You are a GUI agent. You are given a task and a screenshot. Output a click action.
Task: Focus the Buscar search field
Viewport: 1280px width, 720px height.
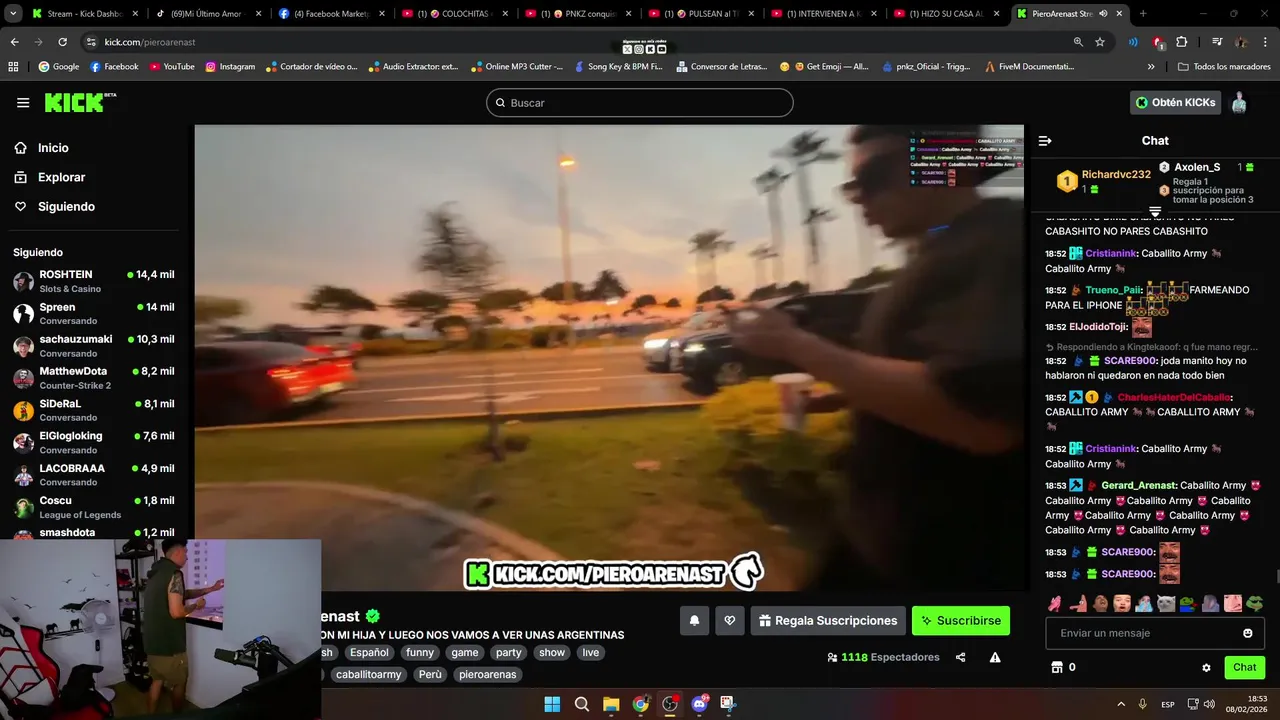[640, 103]
